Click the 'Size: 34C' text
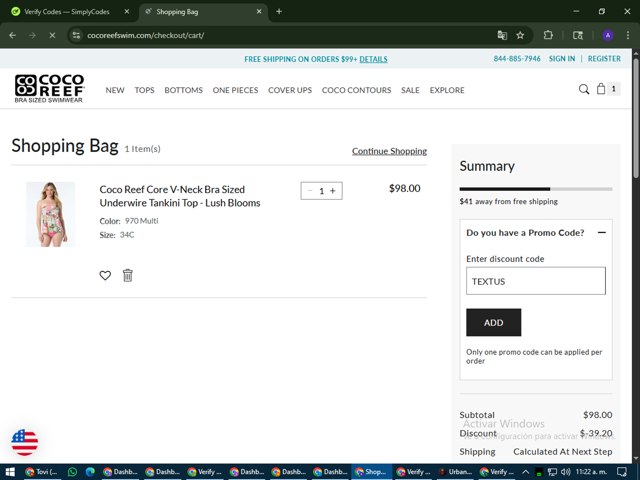 [x=117, y=235]
